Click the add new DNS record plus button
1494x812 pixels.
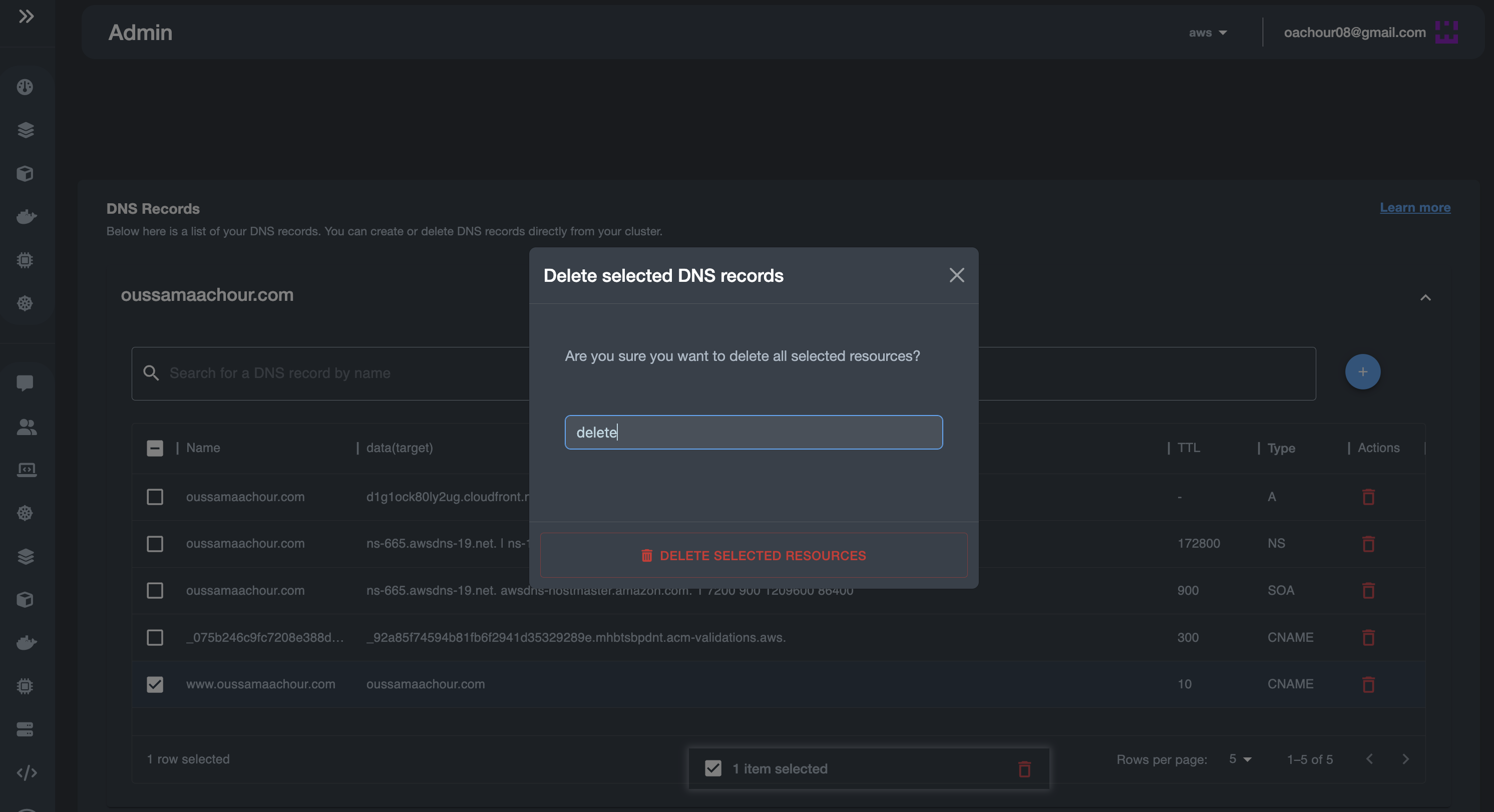tap(1363, 372)
